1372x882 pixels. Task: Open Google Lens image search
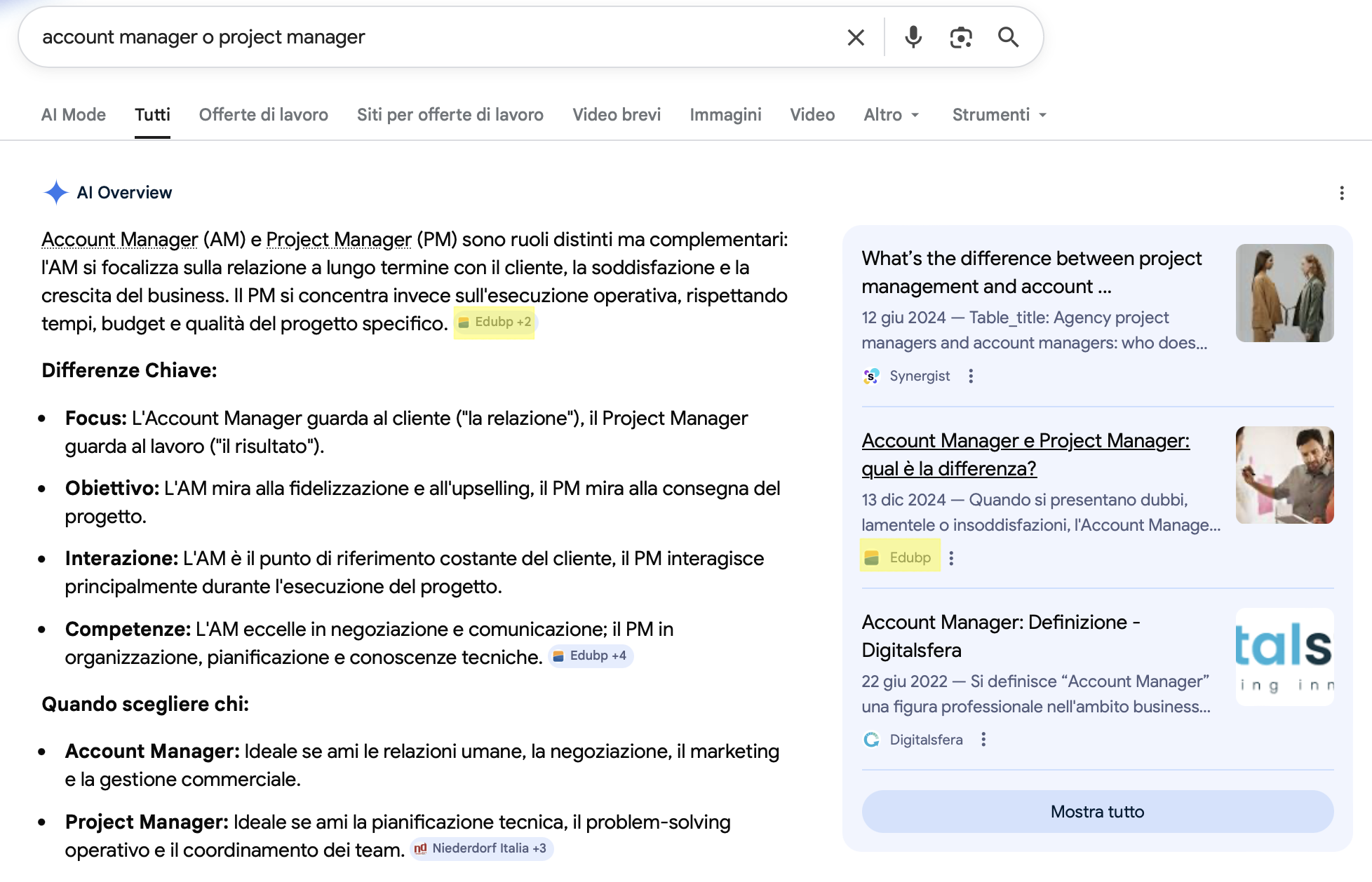pyautogui.click(x=960, y=36)
